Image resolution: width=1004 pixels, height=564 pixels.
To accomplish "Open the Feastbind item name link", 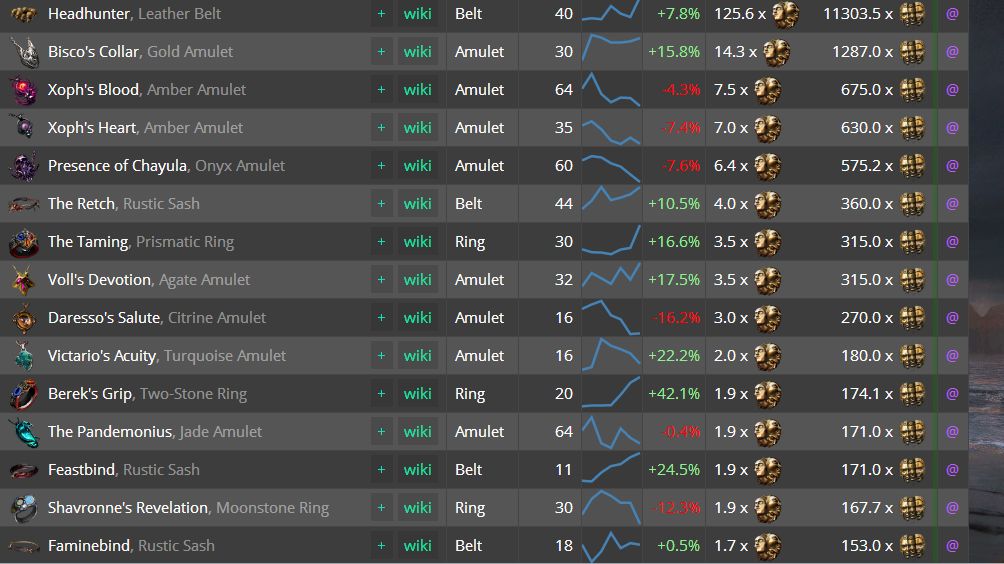I will pyautogui.click(x=83, y=470).
